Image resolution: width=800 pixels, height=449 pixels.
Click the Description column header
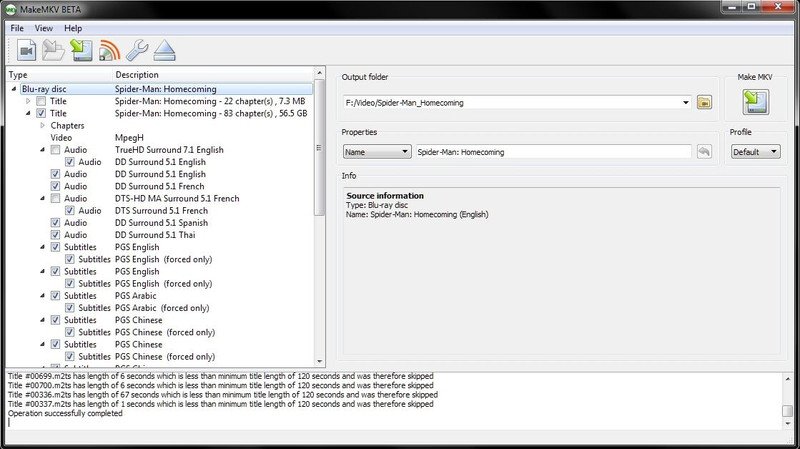tap(213, 74)
